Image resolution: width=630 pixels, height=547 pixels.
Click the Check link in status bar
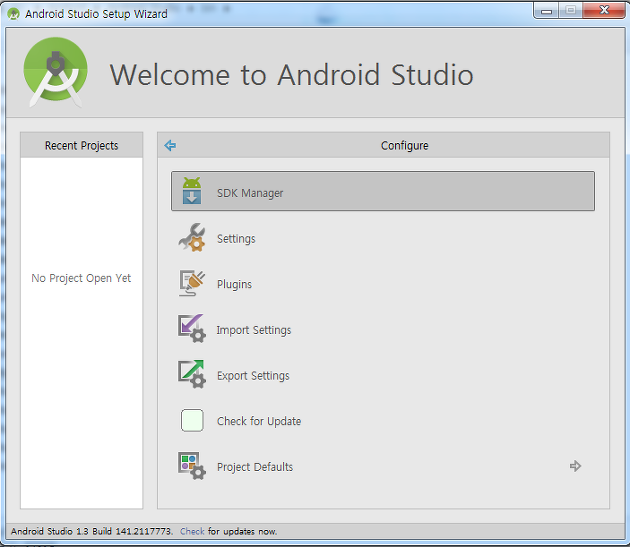pyautogui.click(x=192, y=531)
